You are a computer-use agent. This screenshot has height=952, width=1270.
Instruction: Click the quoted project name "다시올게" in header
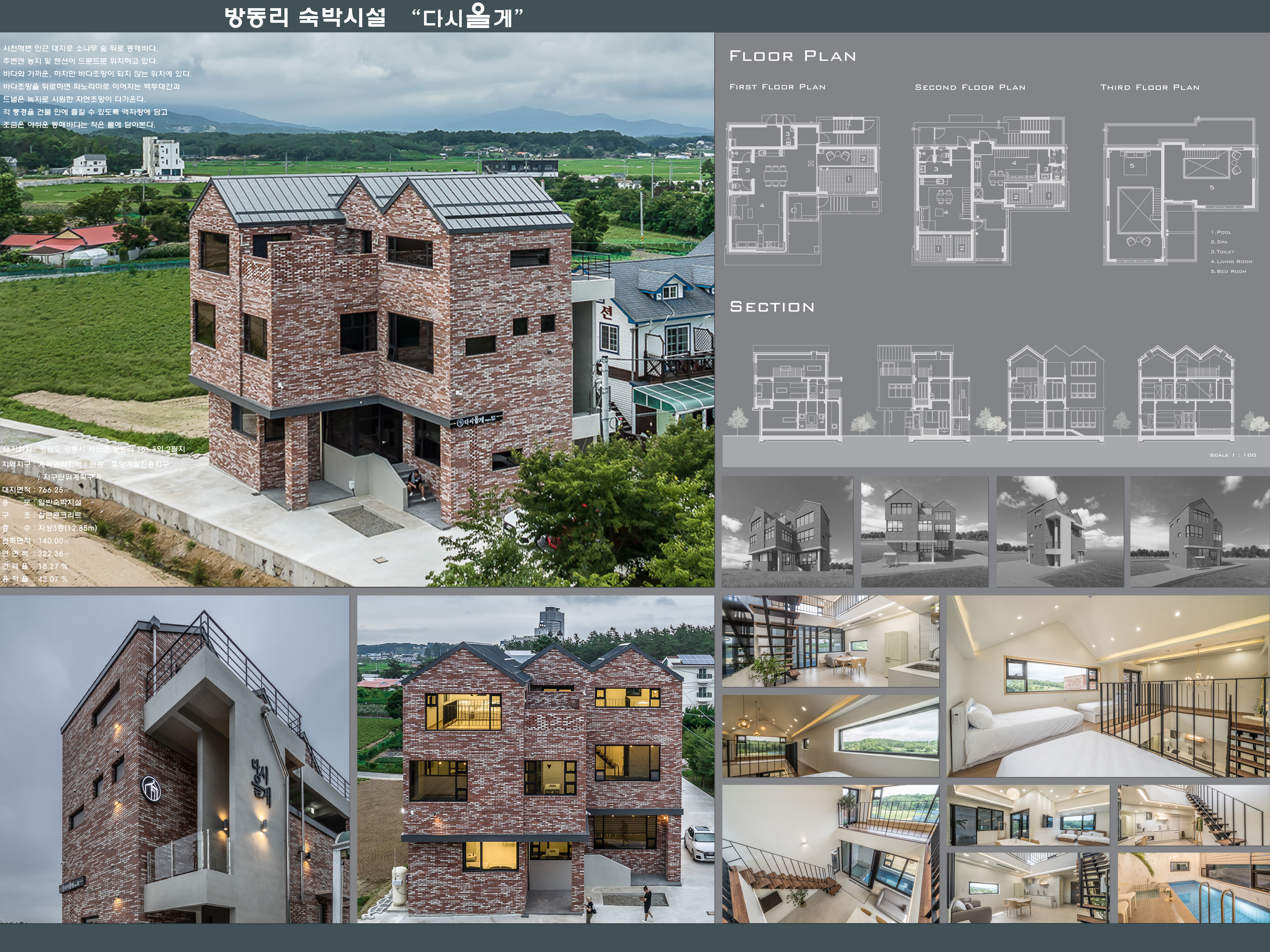click(x=467, y=16)
